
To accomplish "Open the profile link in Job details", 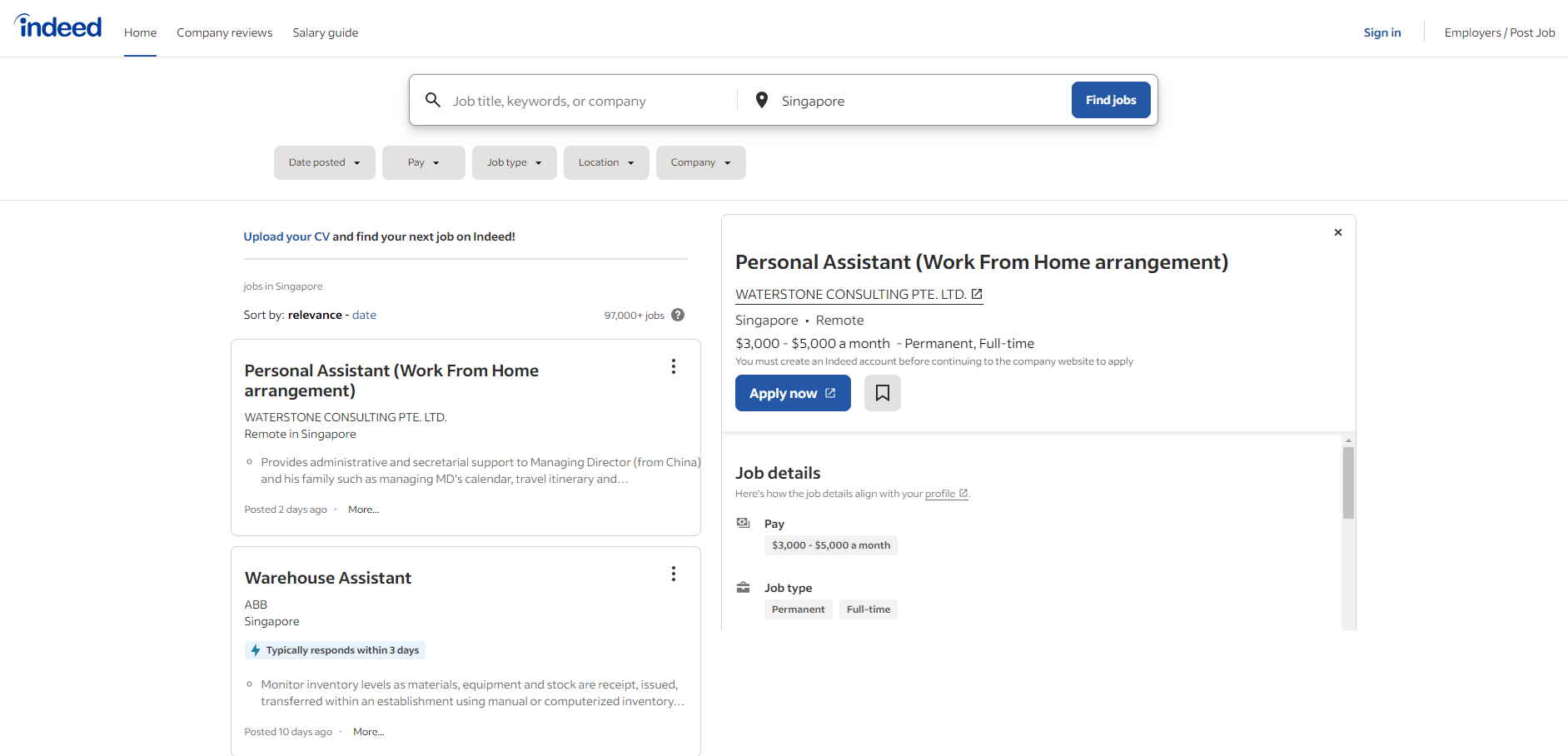I will coord(947,494).
